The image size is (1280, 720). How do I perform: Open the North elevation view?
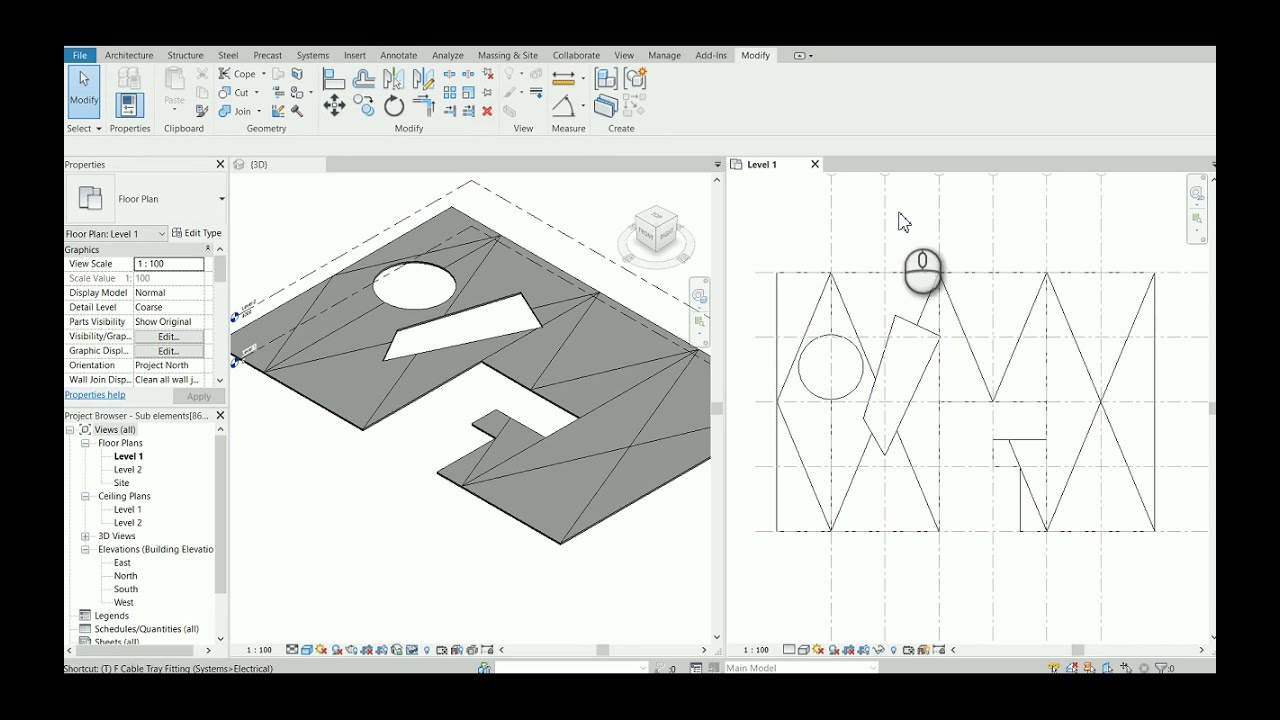pos(125,576)
